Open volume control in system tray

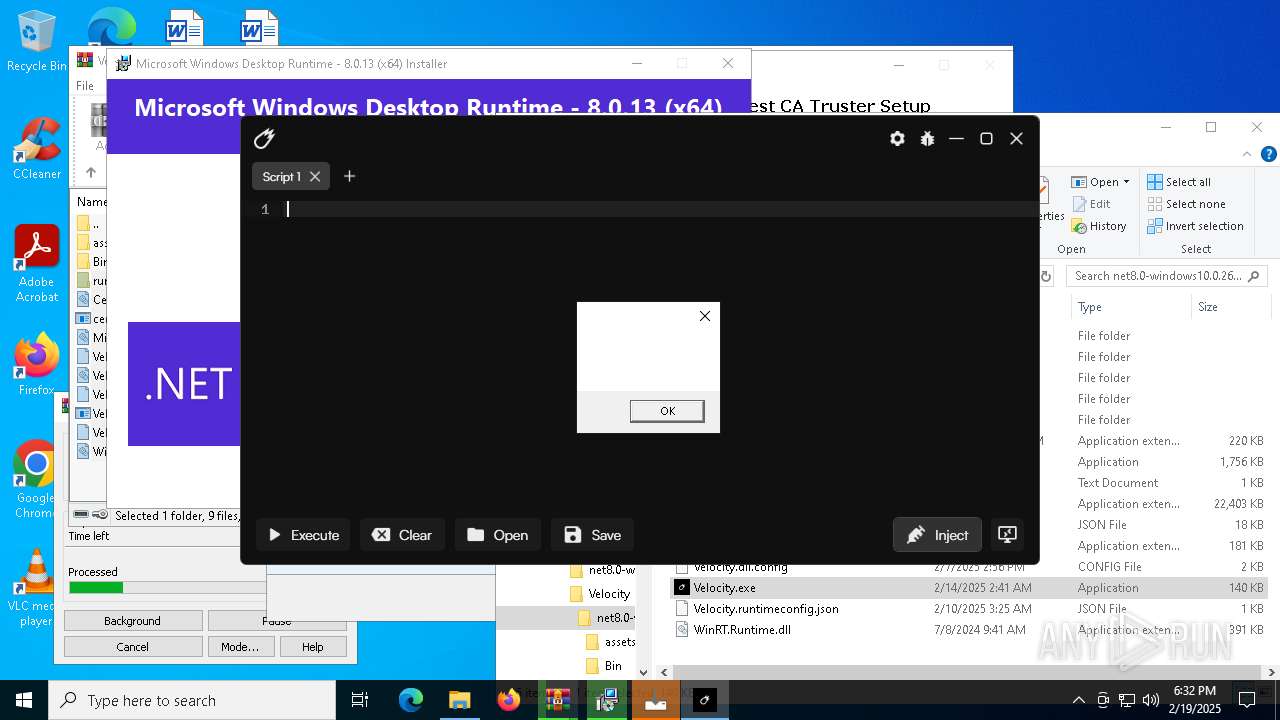coord(1151,700)
